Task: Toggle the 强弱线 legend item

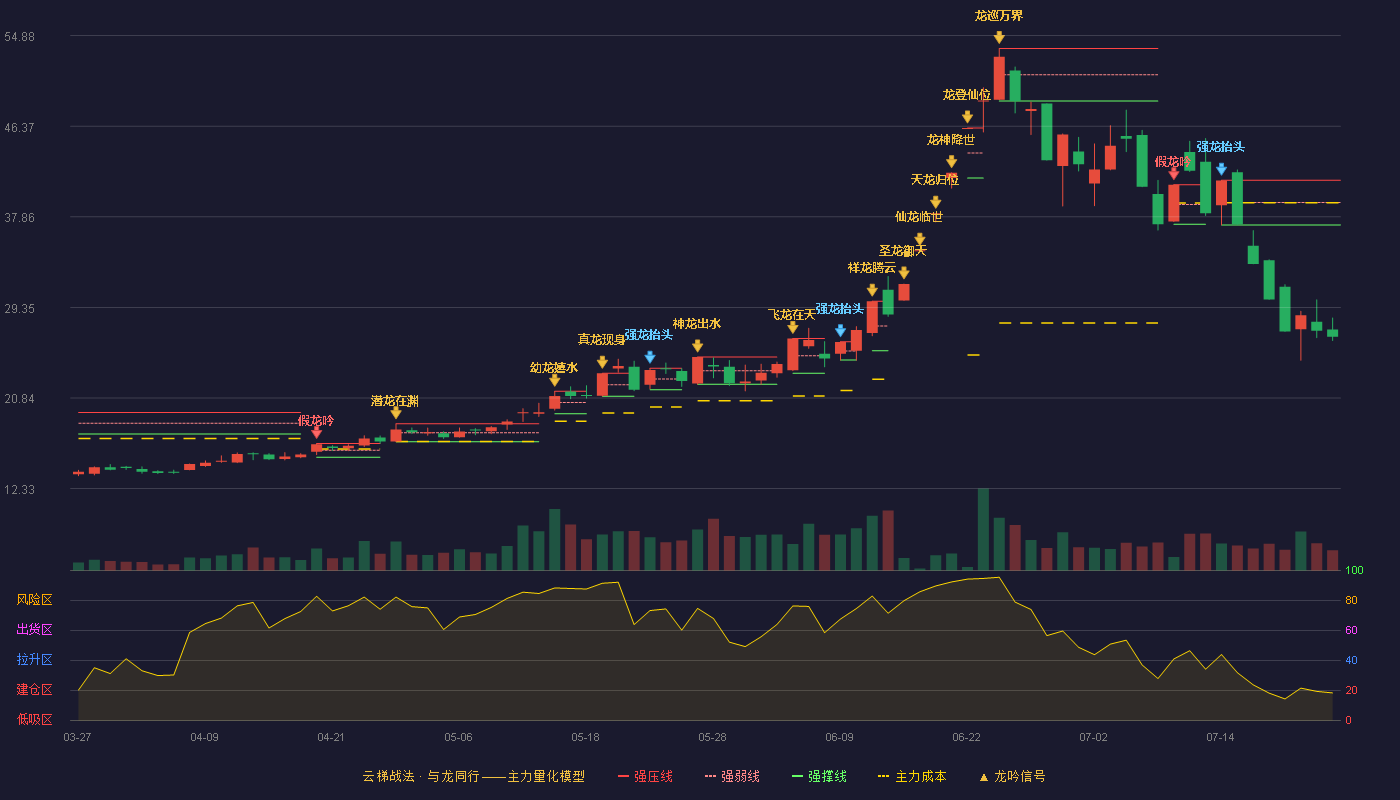Action: click(x=732, y=776)
